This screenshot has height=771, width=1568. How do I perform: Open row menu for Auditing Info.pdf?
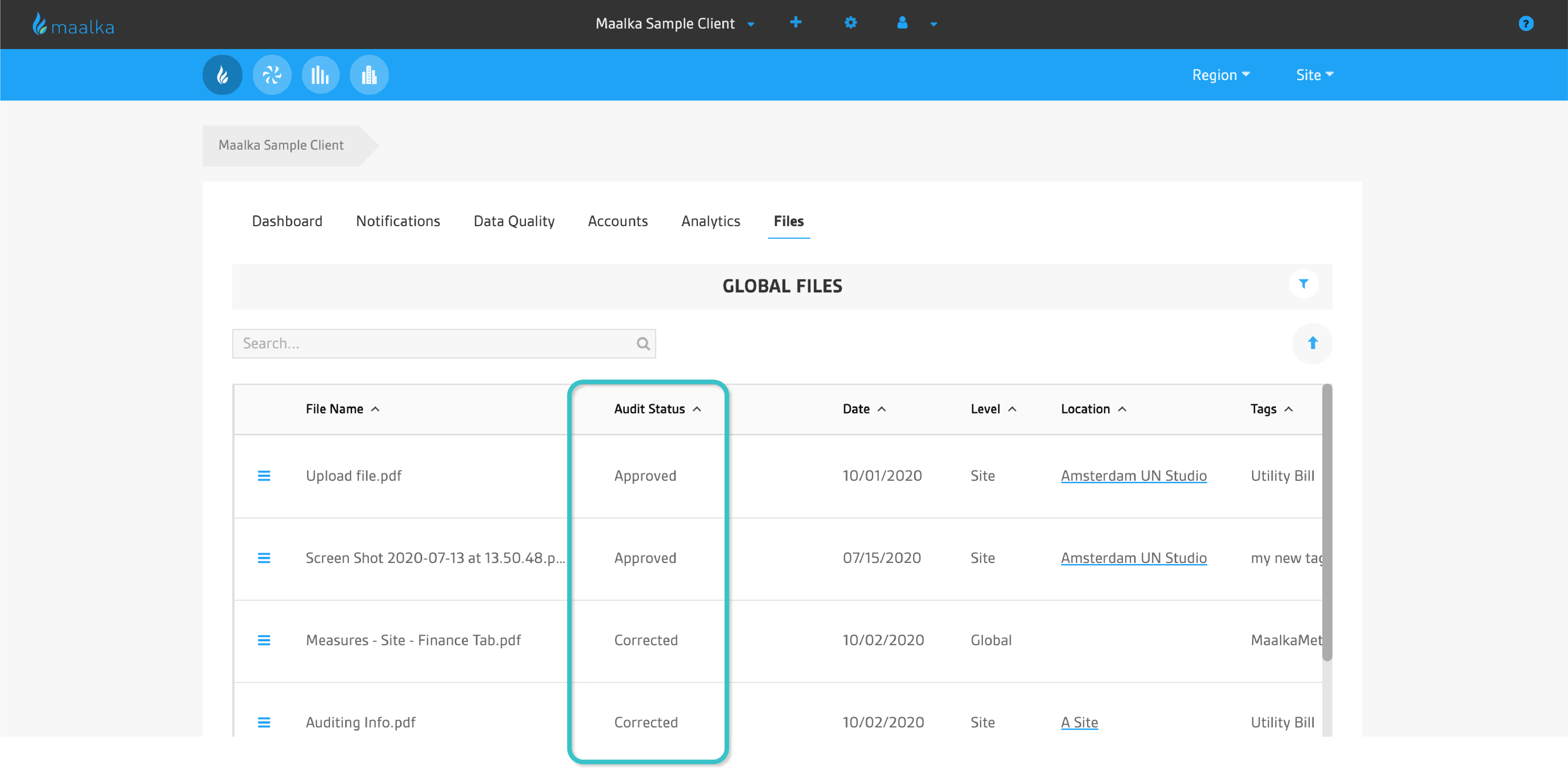[x=264, y=722]
